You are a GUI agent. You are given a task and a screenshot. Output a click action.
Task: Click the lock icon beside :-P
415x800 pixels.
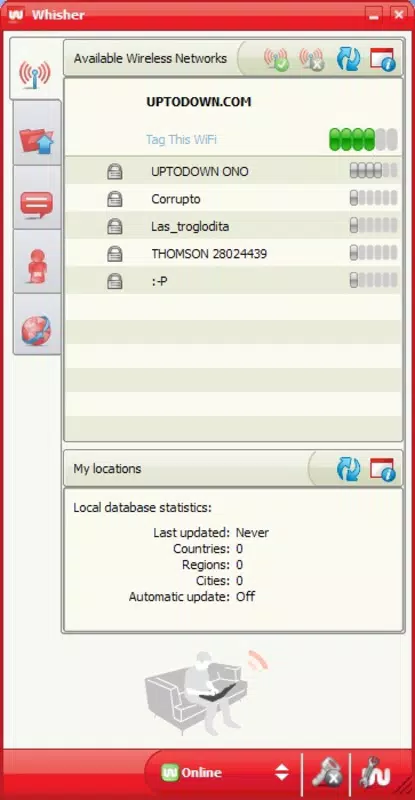tap(115, 281)
